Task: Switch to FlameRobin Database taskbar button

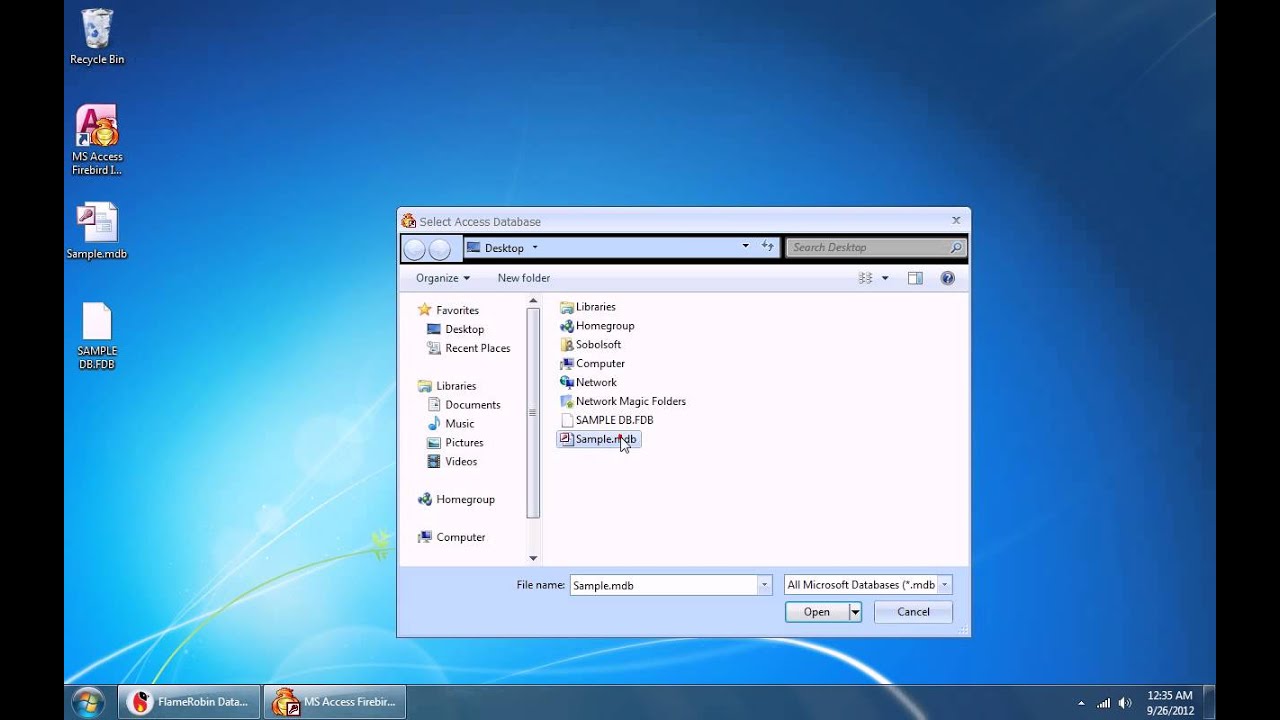Action: point(189,702)
